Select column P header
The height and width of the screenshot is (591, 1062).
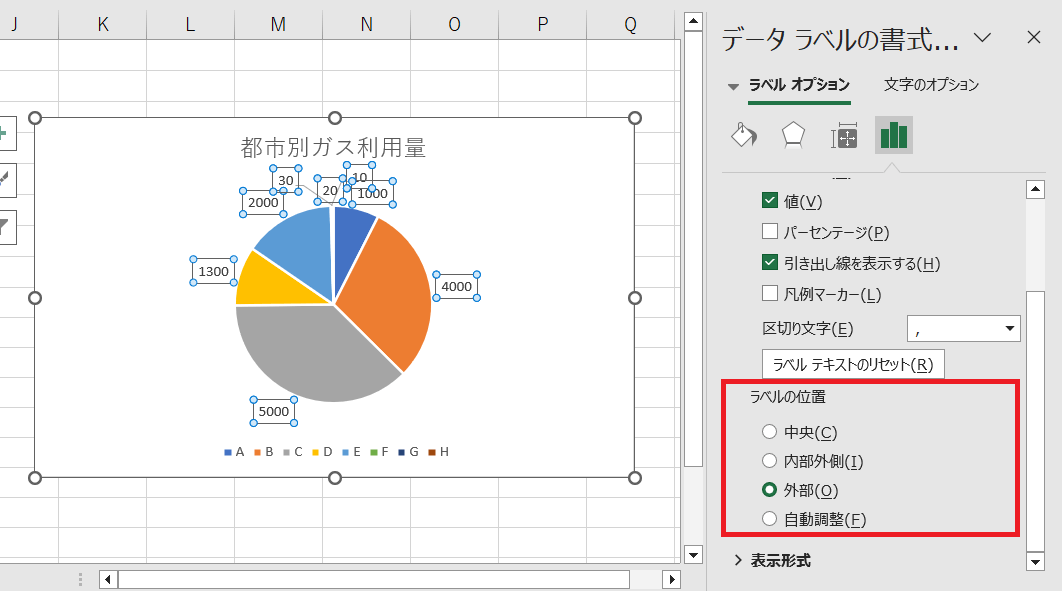click(x=543, y=25)
